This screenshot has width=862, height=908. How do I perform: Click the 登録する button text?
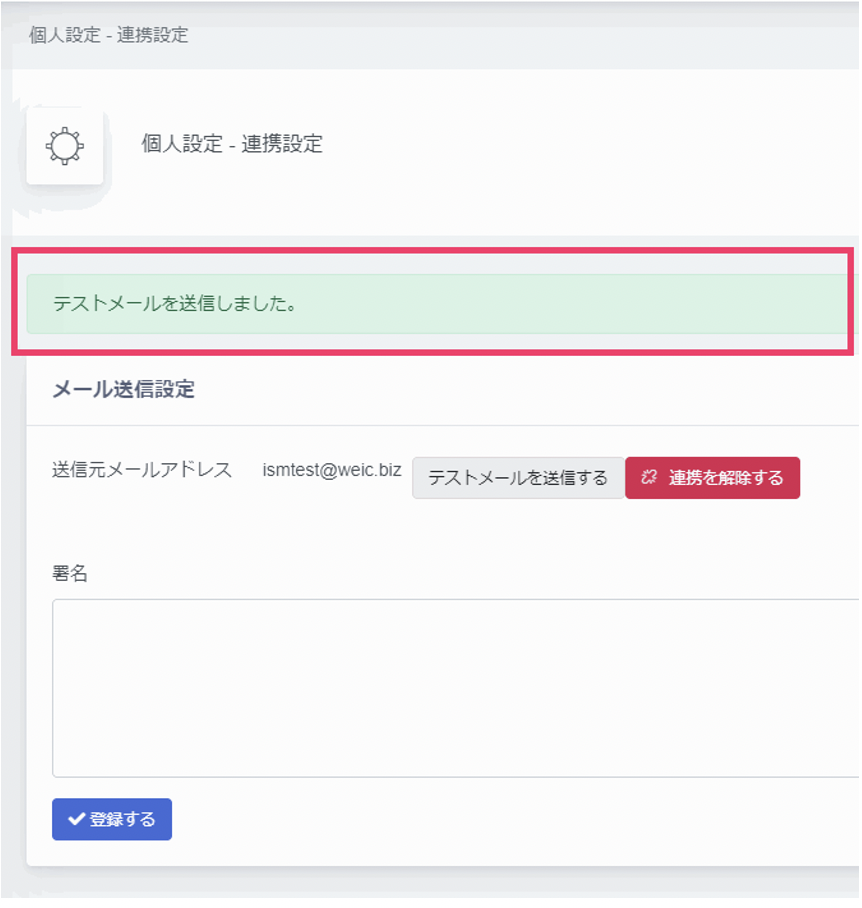pyautogui.click(x=123, y=819)
